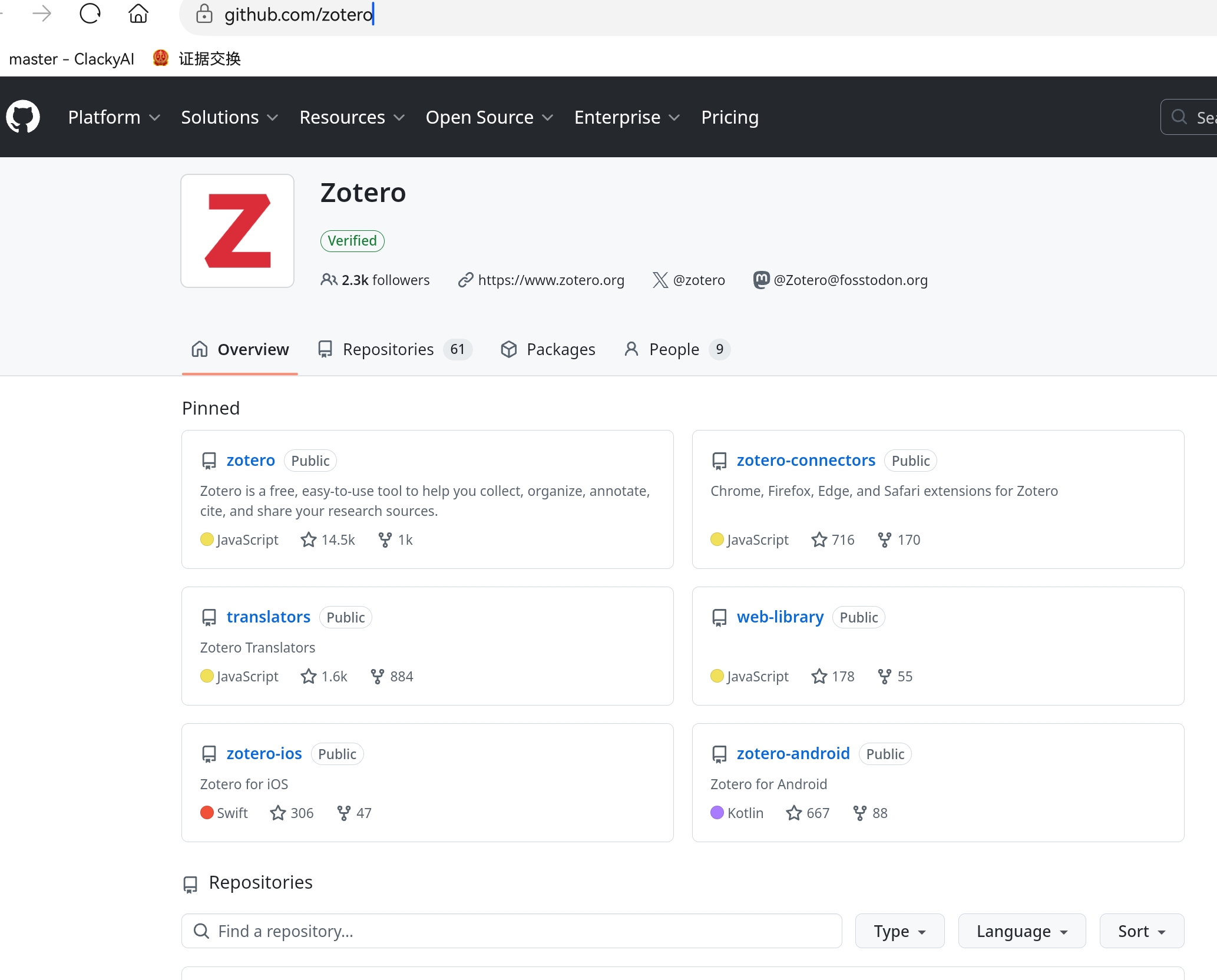The image size is (1217, 980).
Task: Open the @Zotero@fosstodon.org Mastodon link
Action: (851, 280)
